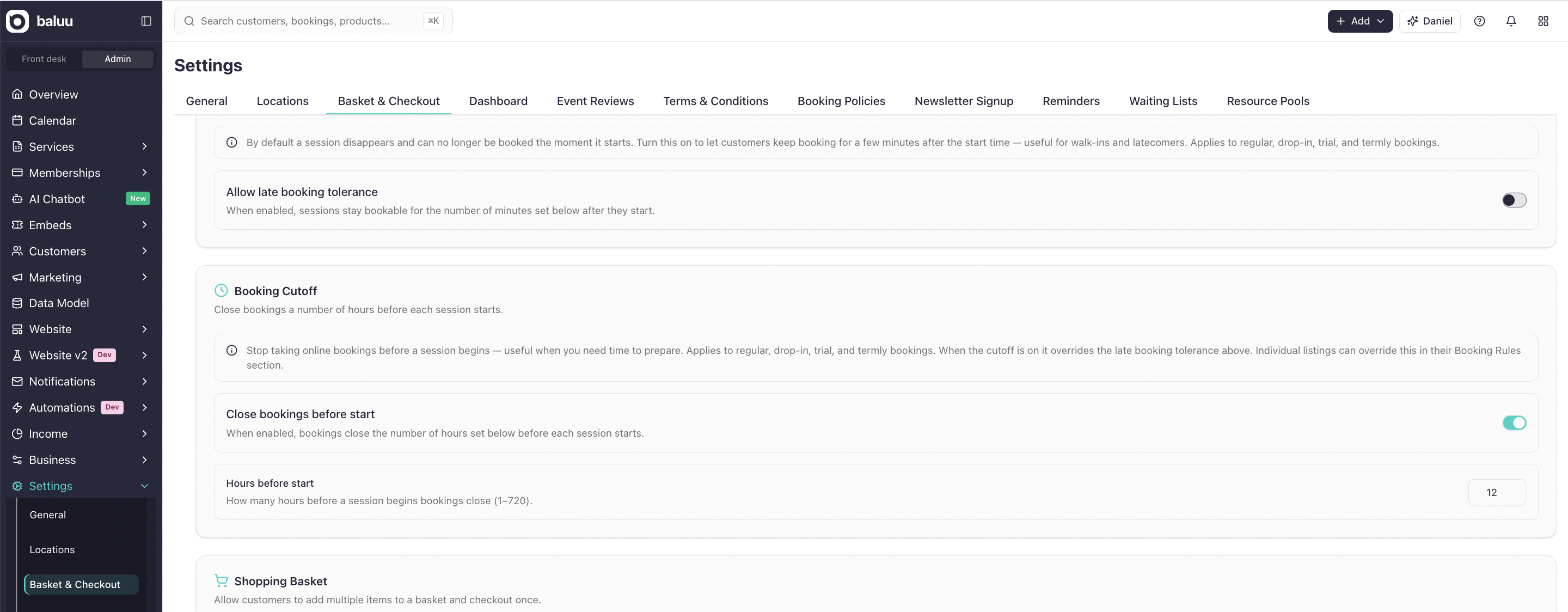Viewport: 1568px width, 612px height.
Task: Click the Embeds ticket icon
Action: coord(17,225)
